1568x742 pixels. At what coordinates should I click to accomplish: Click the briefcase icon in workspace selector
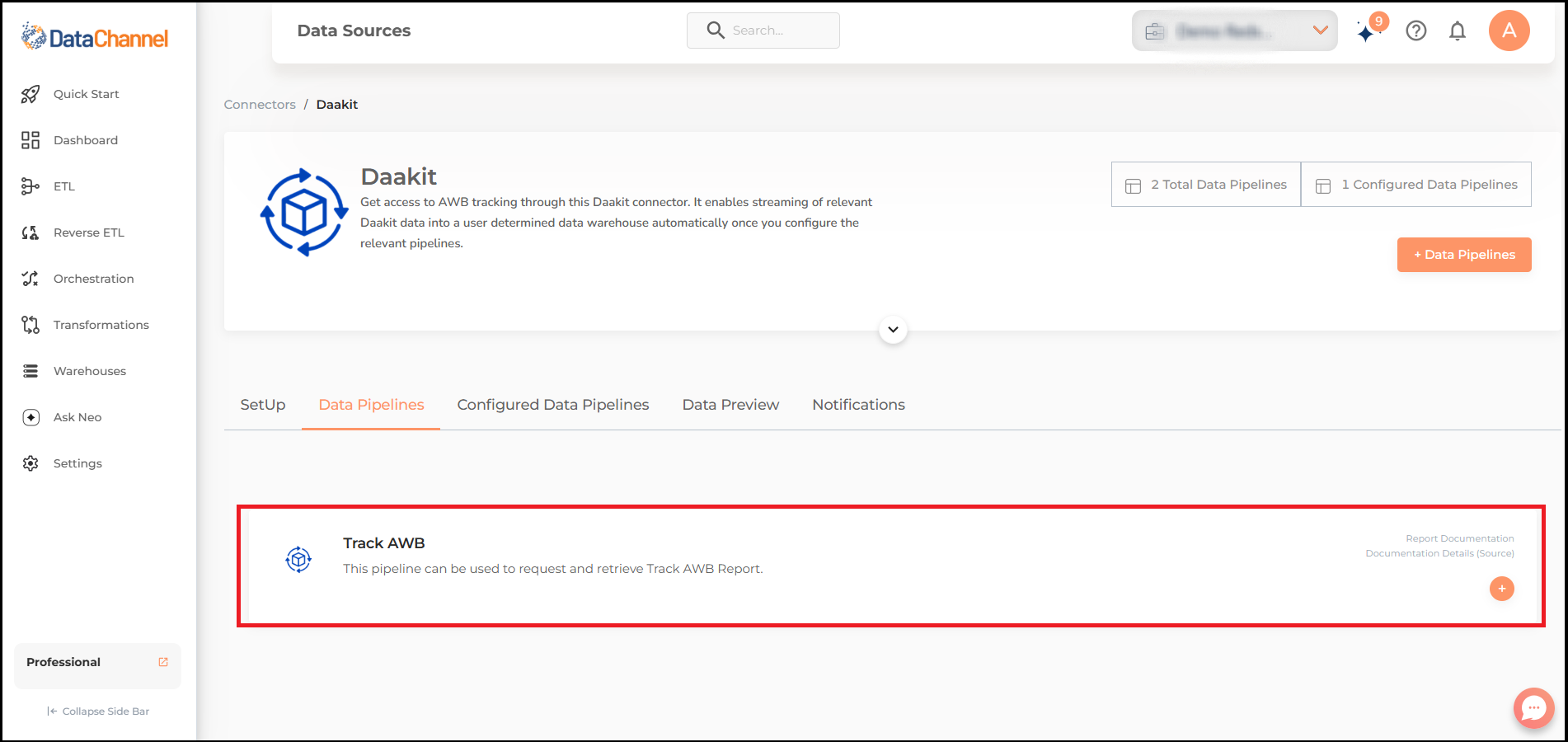point(1155,31)
